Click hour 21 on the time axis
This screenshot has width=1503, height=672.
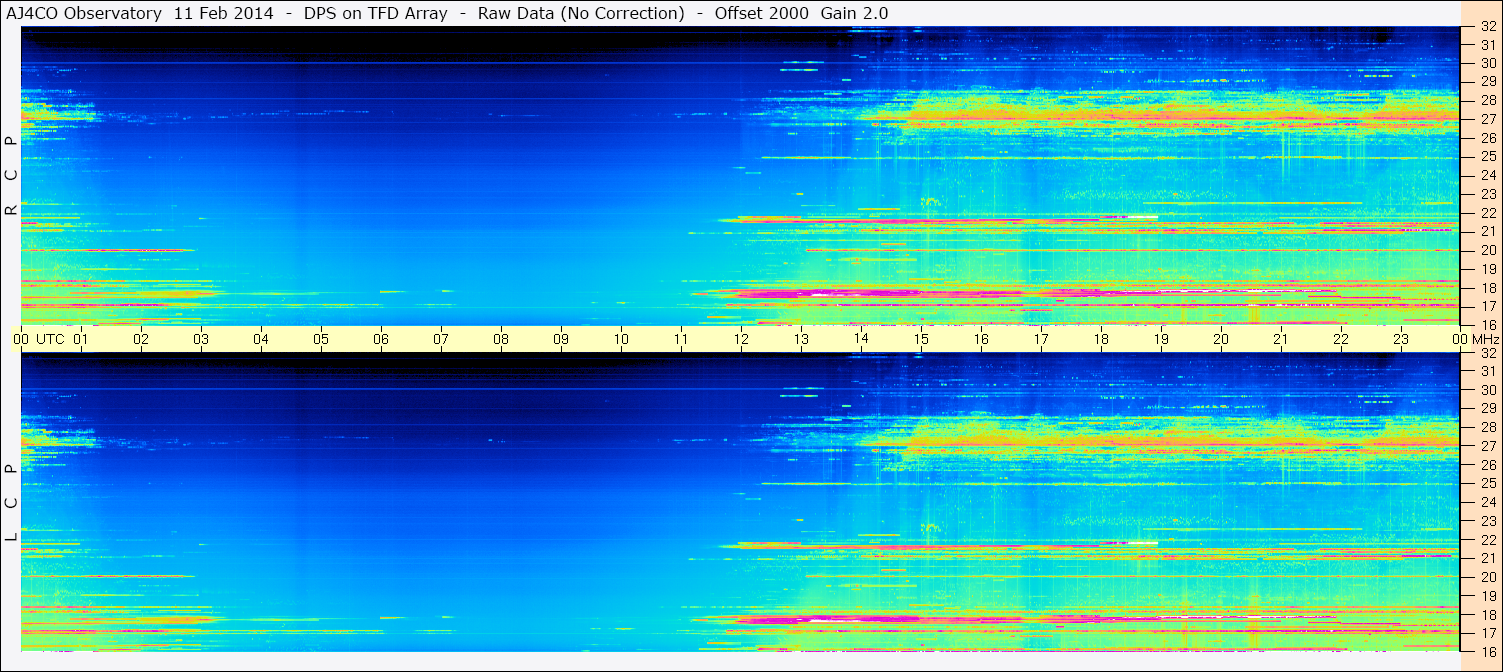(x=1281, y=339)
